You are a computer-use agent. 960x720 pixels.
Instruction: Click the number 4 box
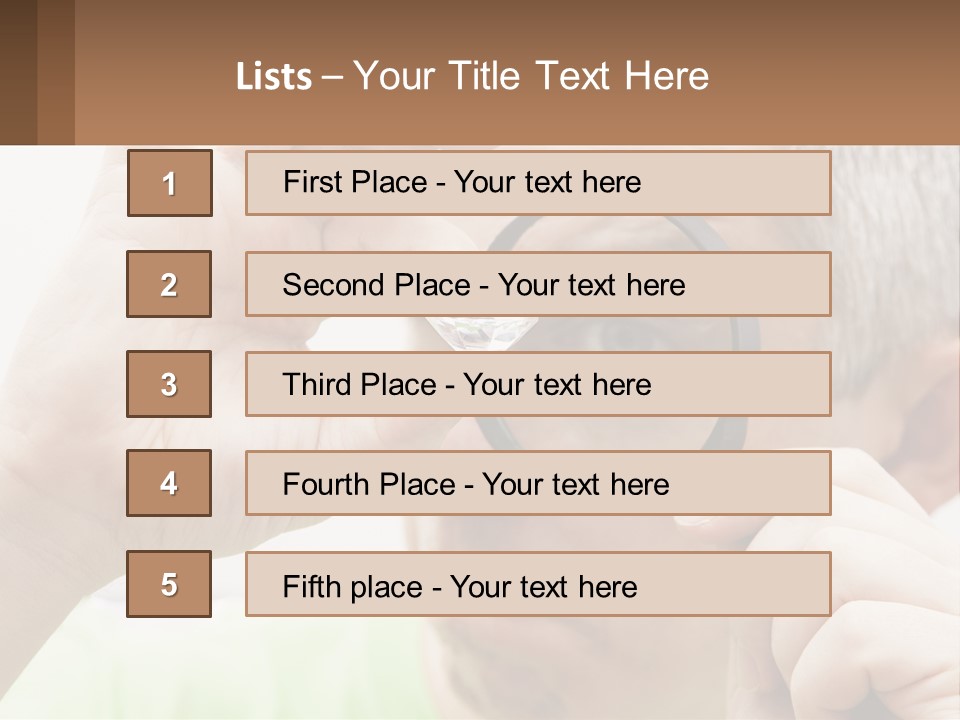(x=169, y=483)
